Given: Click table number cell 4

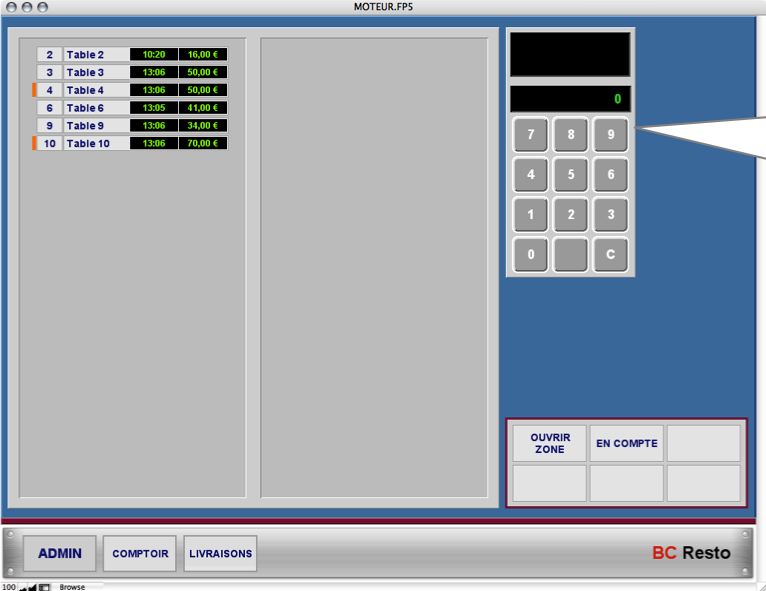Looking at the screenshot, I should coord(49,90).
